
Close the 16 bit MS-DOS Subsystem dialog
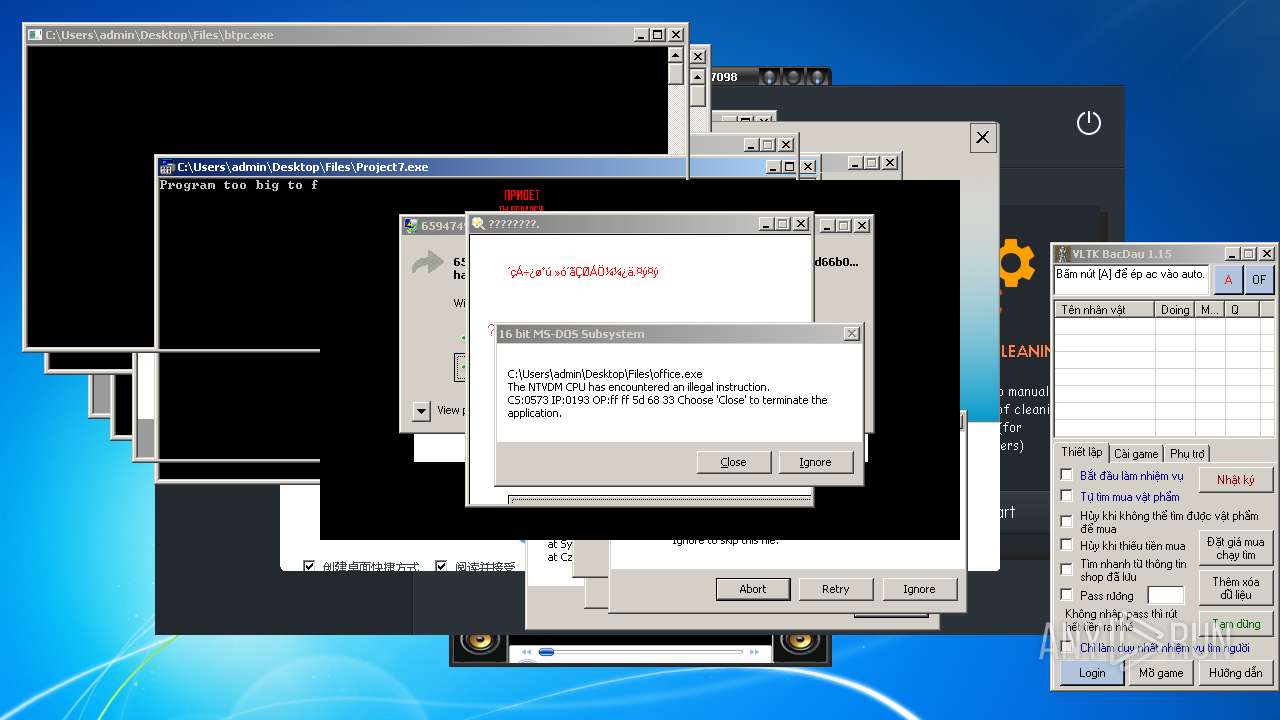(851, 334)
